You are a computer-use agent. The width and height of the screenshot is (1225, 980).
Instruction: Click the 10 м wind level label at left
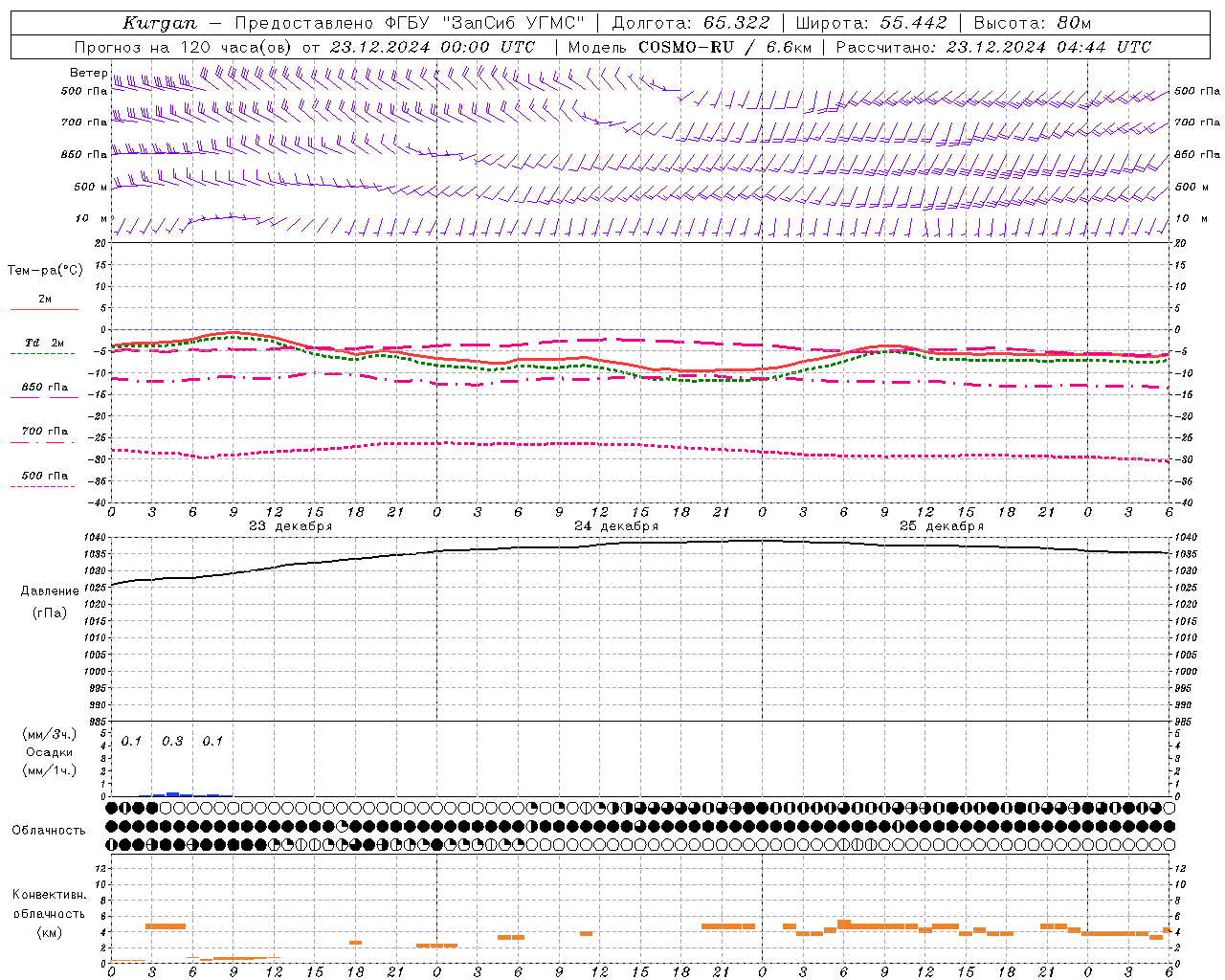point(92,219)
